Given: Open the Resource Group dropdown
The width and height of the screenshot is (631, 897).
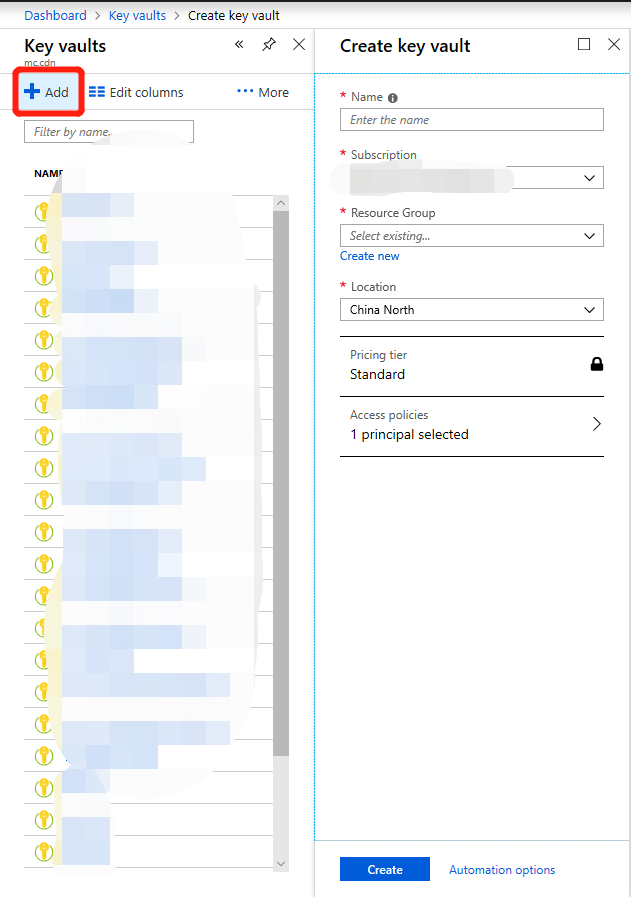Looking at the screenshot, I should (x=589, y=236).
